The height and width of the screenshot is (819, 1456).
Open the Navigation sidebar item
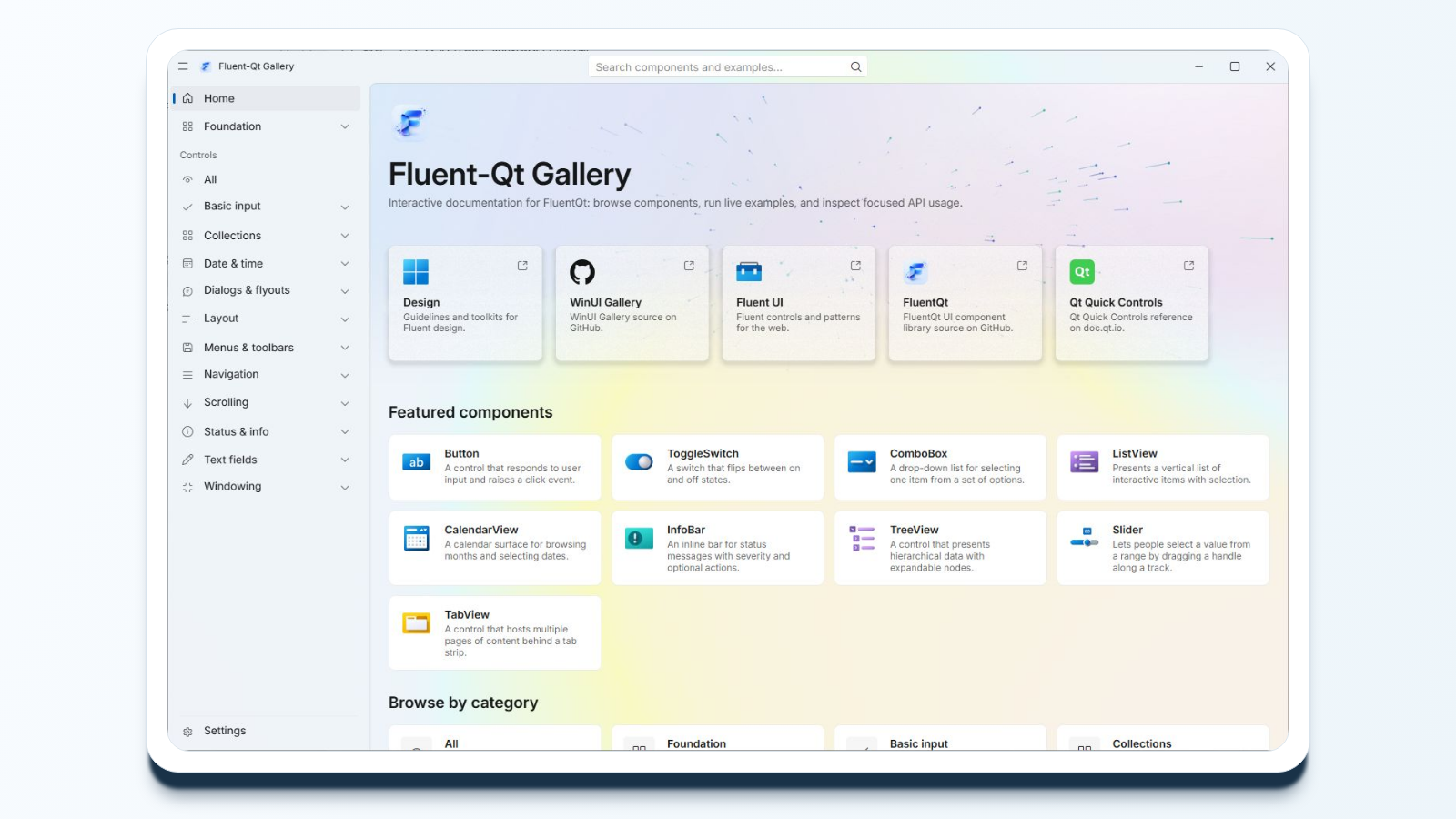click(266, 374)
